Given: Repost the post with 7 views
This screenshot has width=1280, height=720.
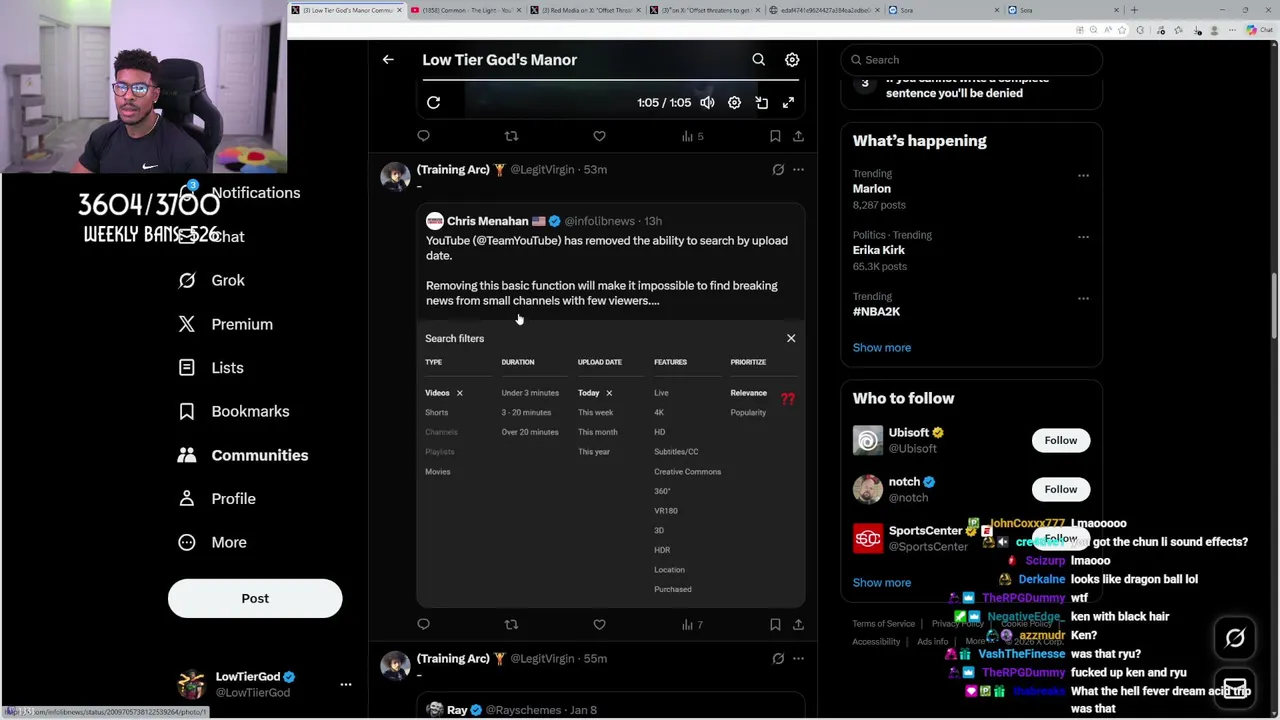Looking at the screenshot, I should pos(511,625).
